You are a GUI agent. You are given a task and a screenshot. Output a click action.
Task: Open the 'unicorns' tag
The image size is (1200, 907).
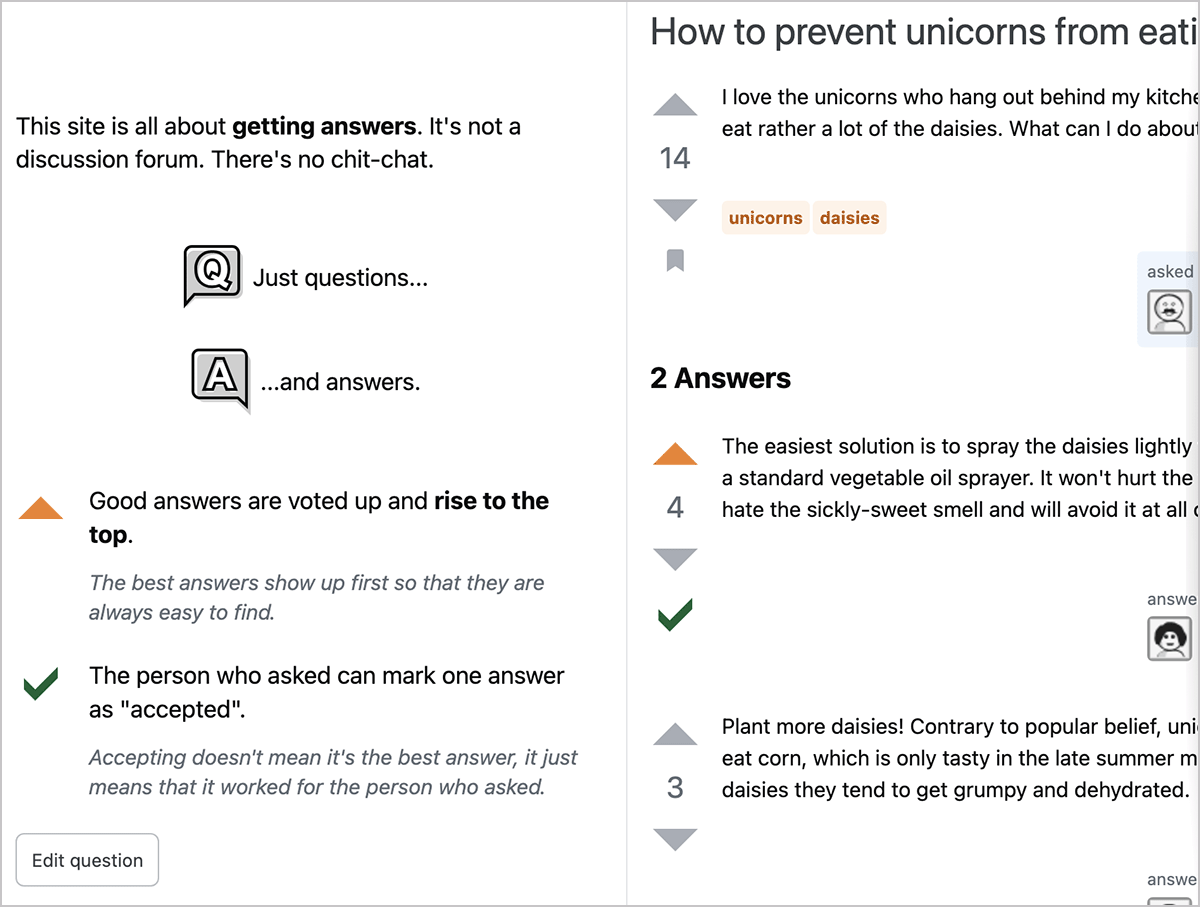tap(765, 218)
